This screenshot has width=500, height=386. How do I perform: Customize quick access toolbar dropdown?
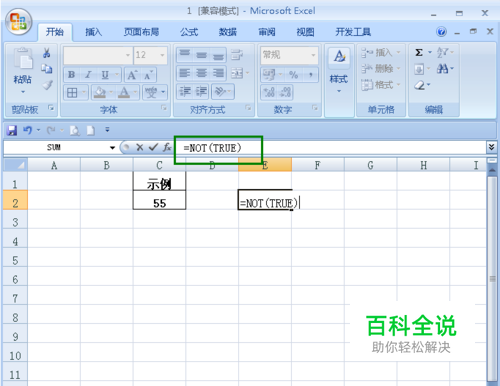tap(107, 130)
